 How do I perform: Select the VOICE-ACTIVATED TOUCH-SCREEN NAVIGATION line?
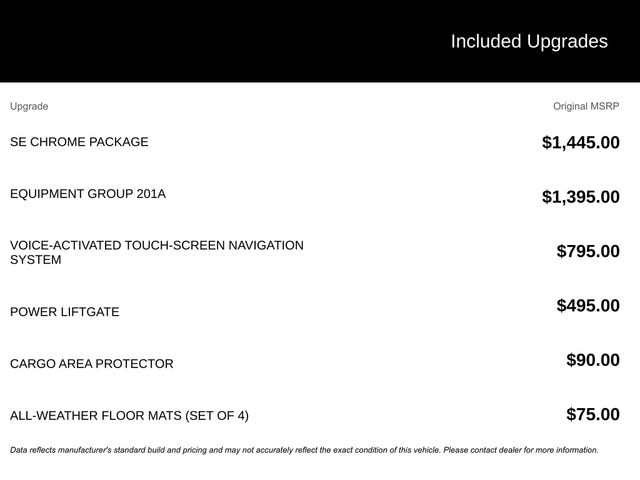pyautogui.click(x=156, y=245)
